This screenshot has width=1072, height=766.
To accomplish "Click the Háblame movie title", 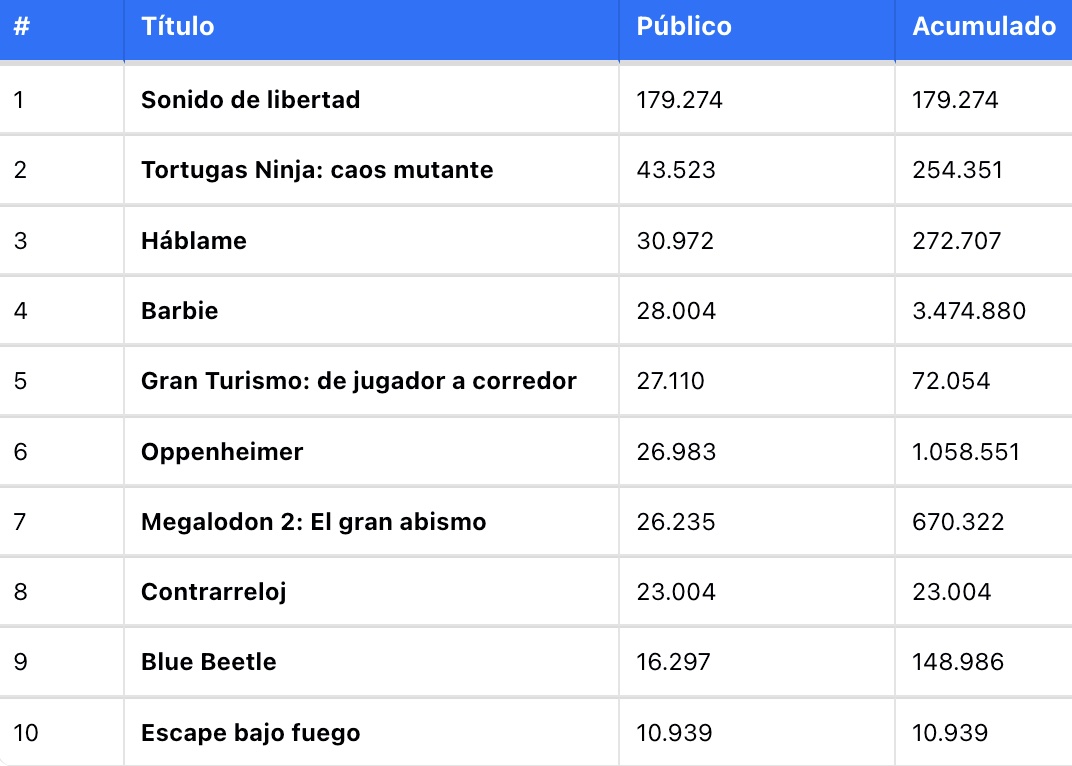I will pyautogui.click(x=193, y=241).
